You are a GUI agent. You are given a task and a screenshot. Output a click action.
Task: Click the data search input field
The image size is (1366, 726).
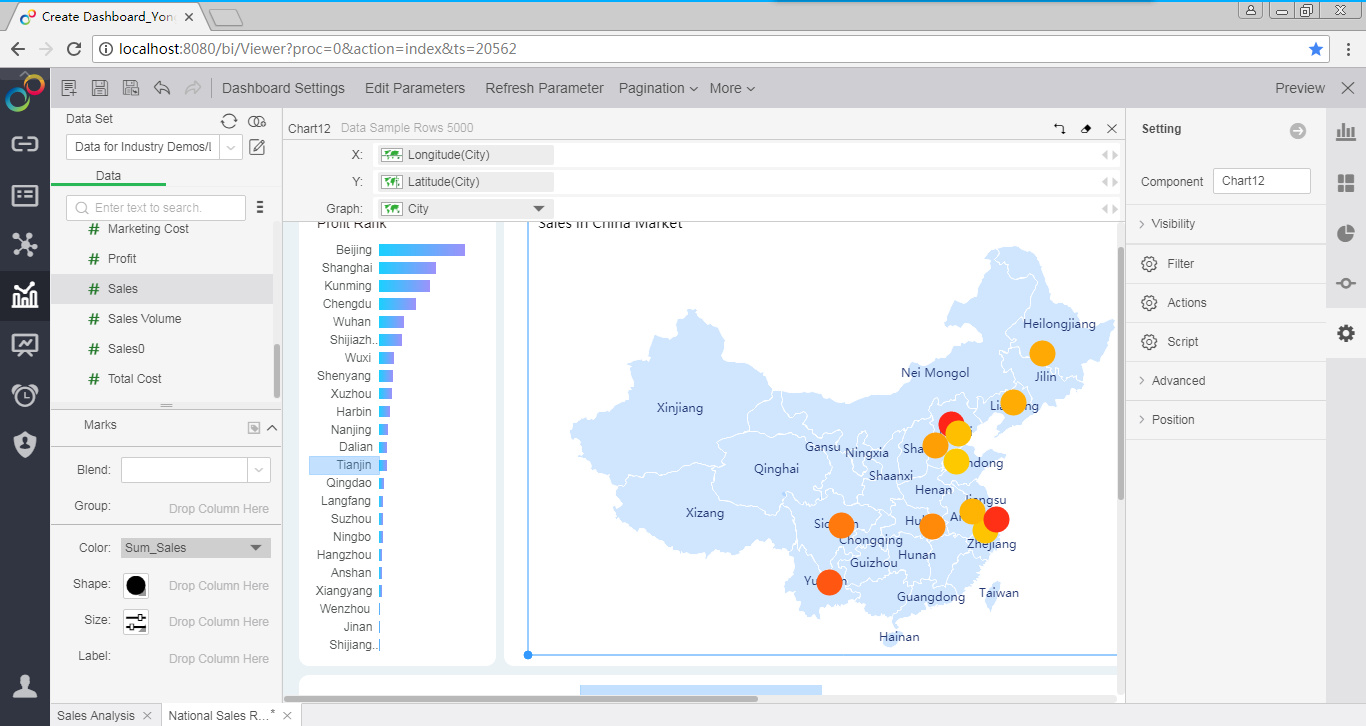156,208
